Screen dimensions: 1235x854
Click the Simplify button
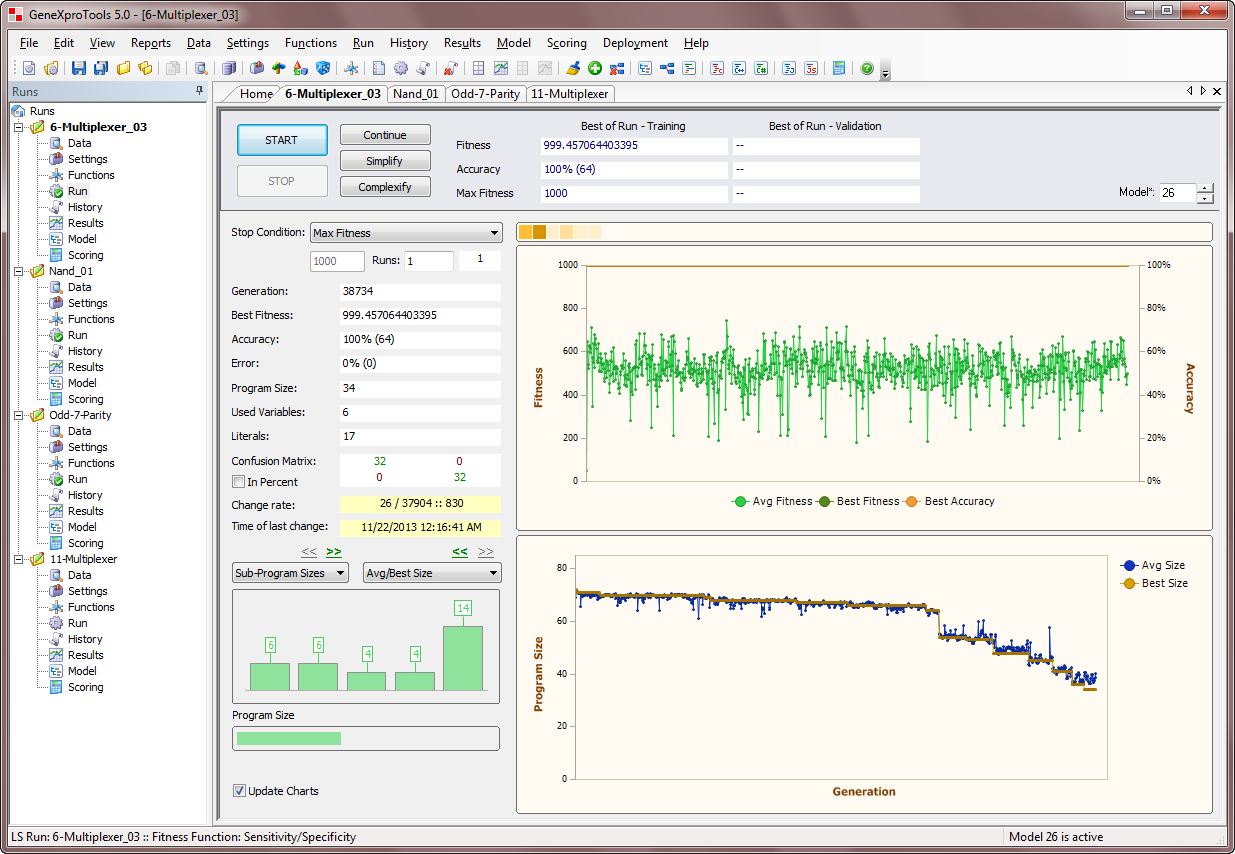[x=385, y=161]
